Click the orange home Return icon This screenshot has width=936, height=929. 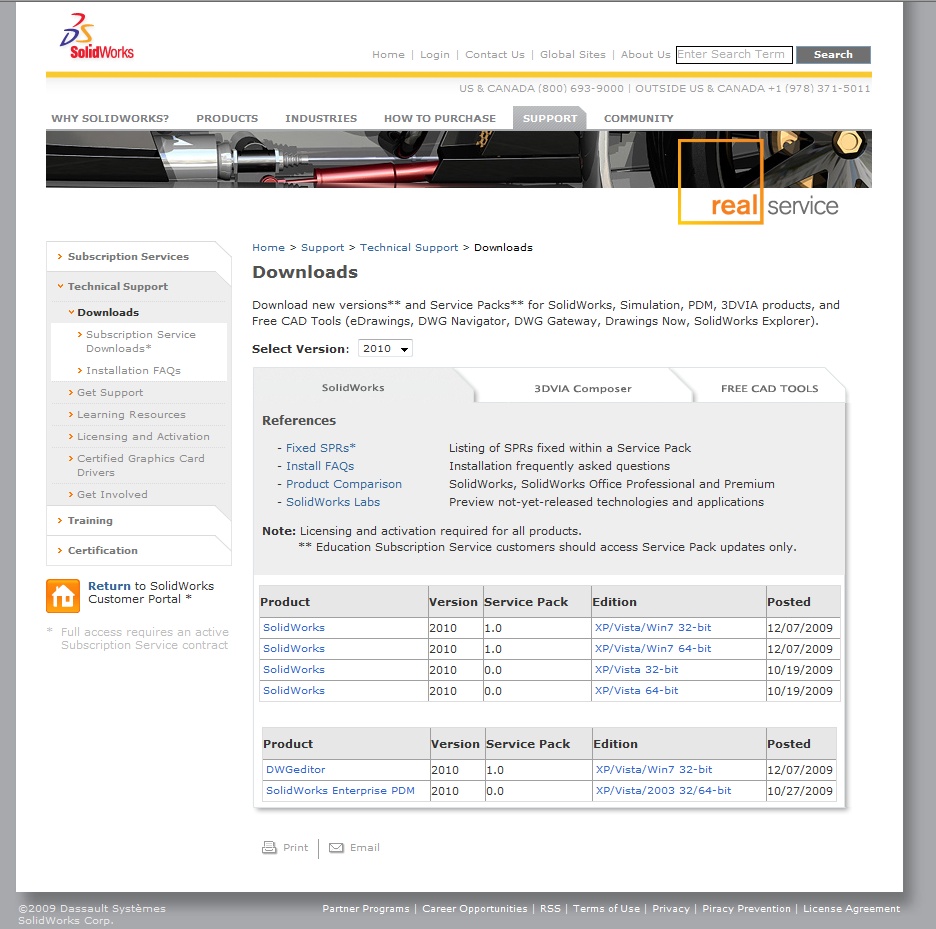pyautogui.click(x=63, y=595)
